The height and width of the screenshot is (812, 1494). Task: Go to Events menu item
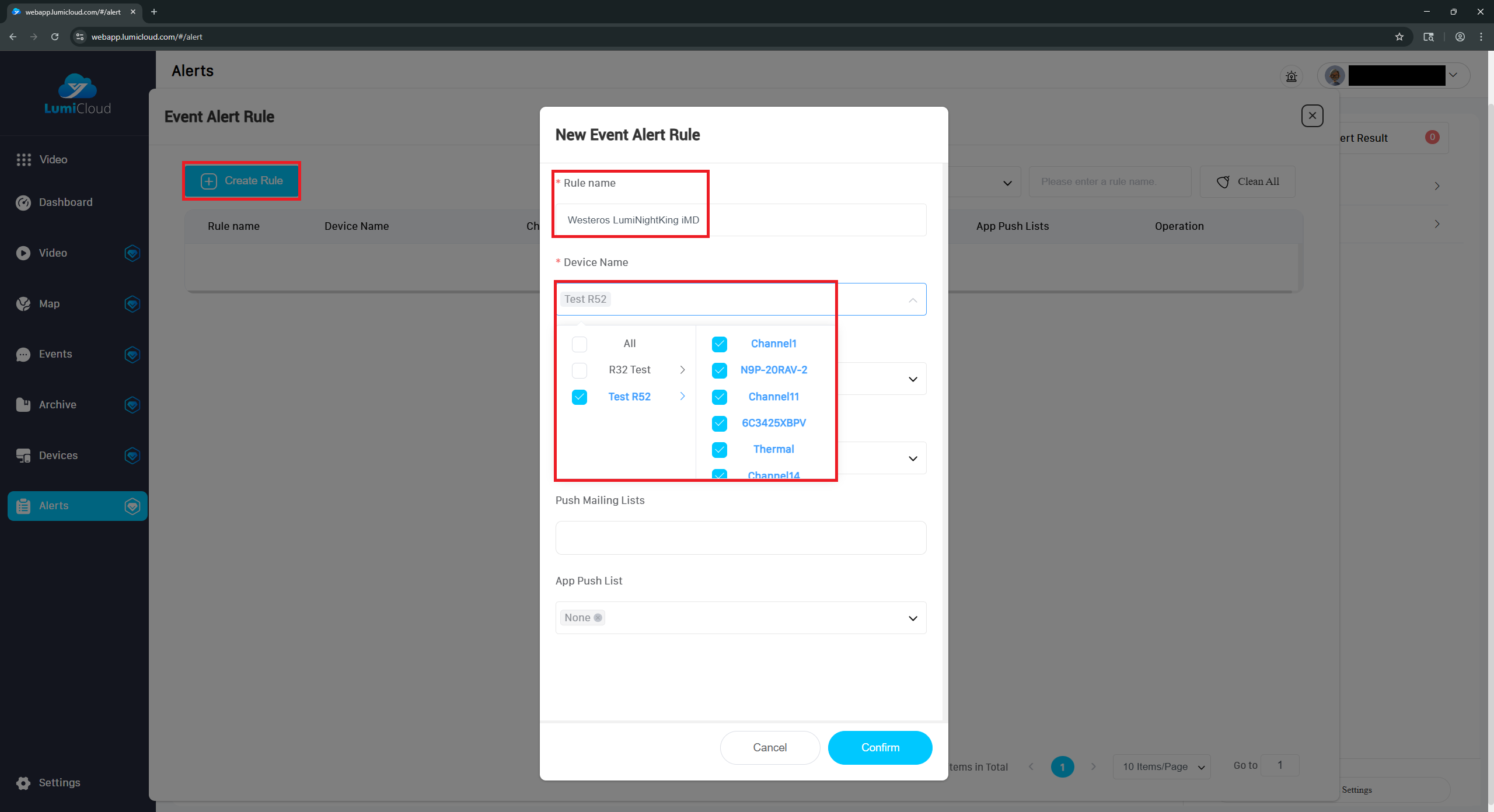[55, 354]
